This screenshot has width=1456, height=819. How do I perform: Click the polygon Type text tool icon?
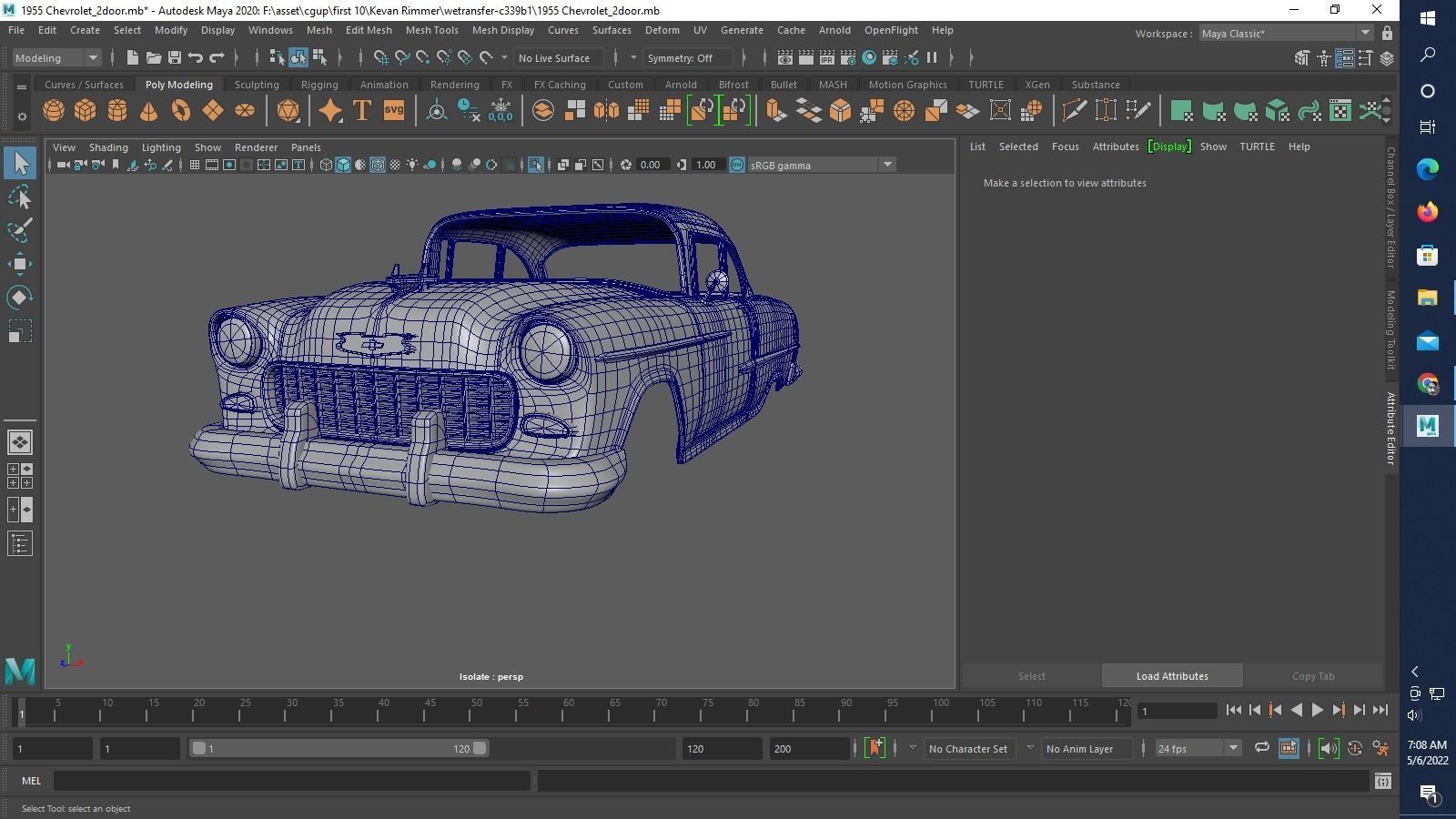pos(362,111)
